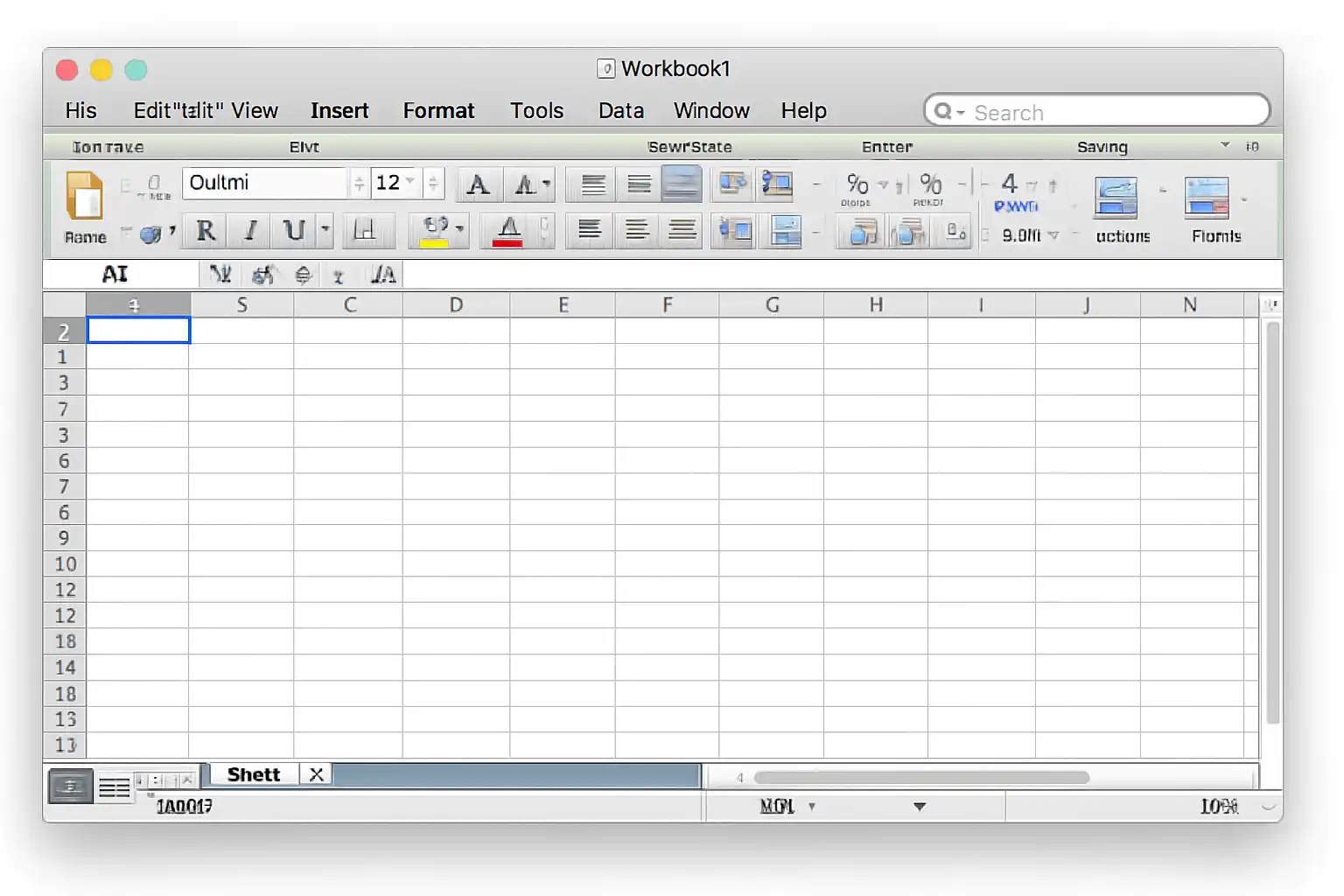This screenshot has height=896, width=1344.
Task: Click the percent style icon
Action: [857, 185]
